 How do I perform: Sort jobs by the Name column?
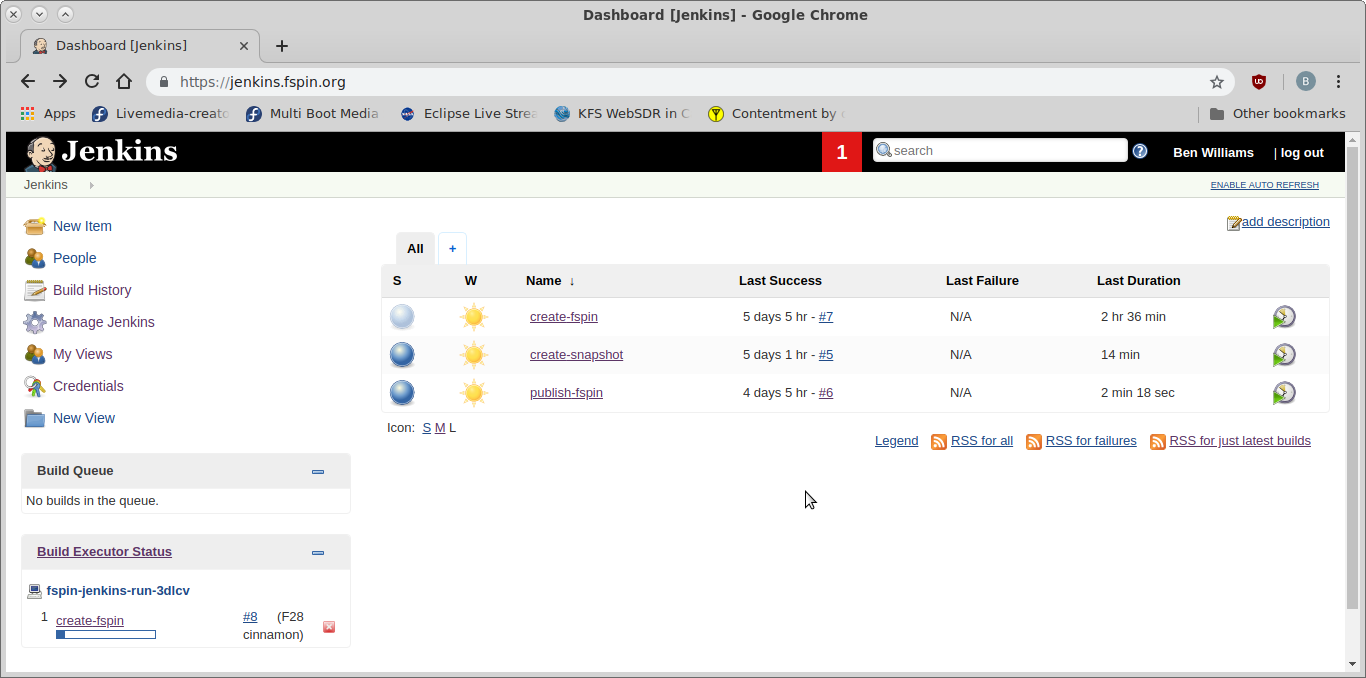550,281
